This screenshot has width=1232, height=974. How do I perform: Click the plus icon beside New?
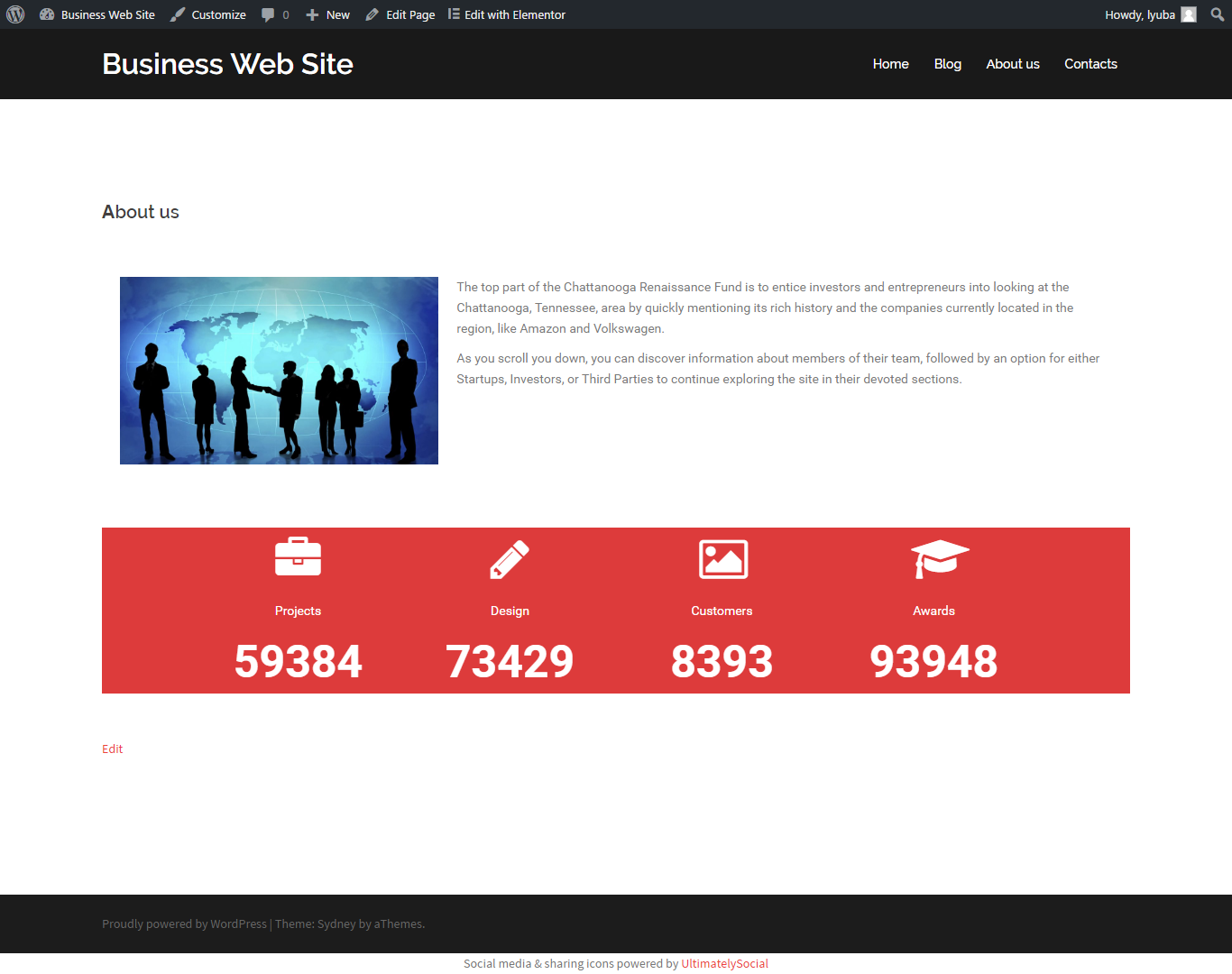[x=312, y=14]
